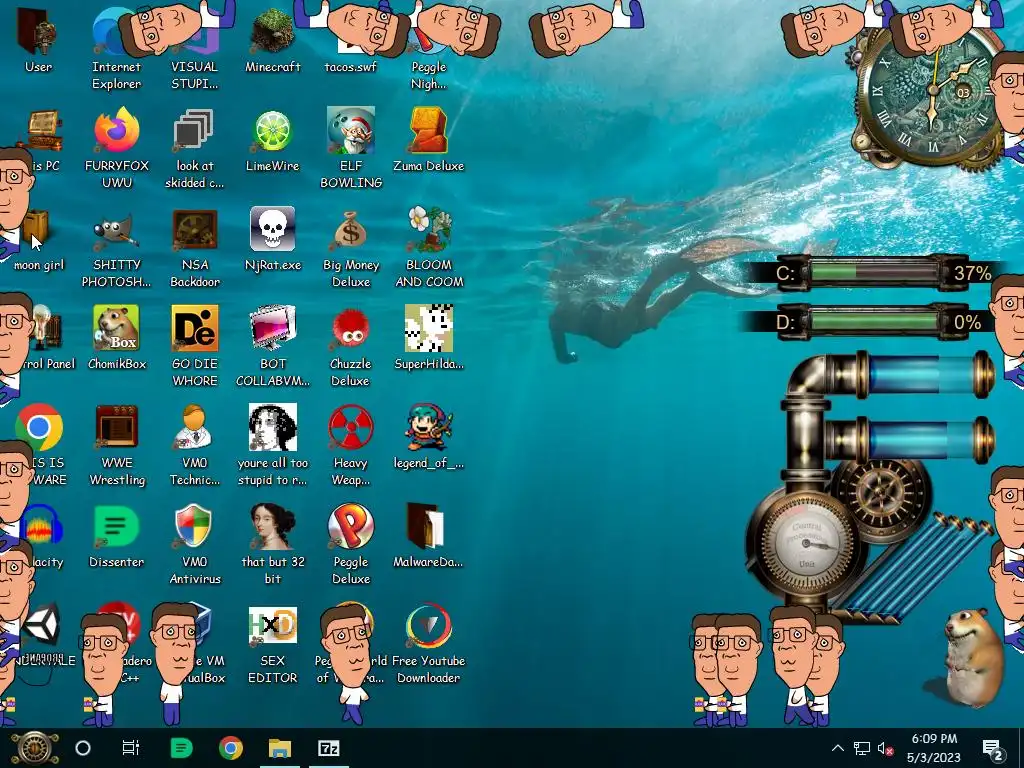The image size is (1024, 768).
Task: Click the D: drive usage bar
Action: (x=874, y=322)
